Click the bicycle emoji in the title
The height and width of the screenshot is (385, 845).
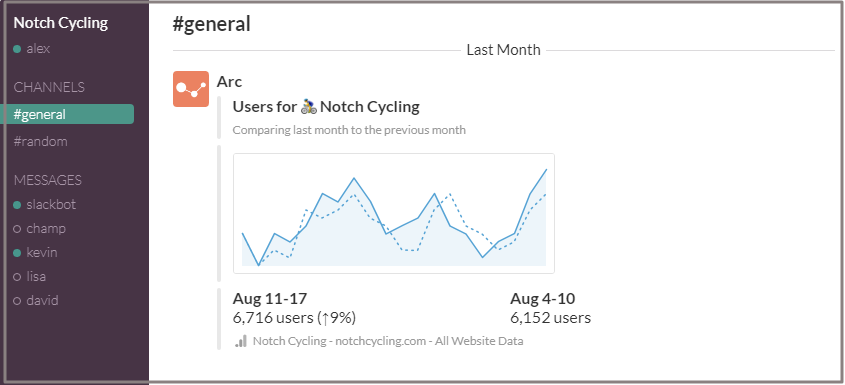click(309, 107)
